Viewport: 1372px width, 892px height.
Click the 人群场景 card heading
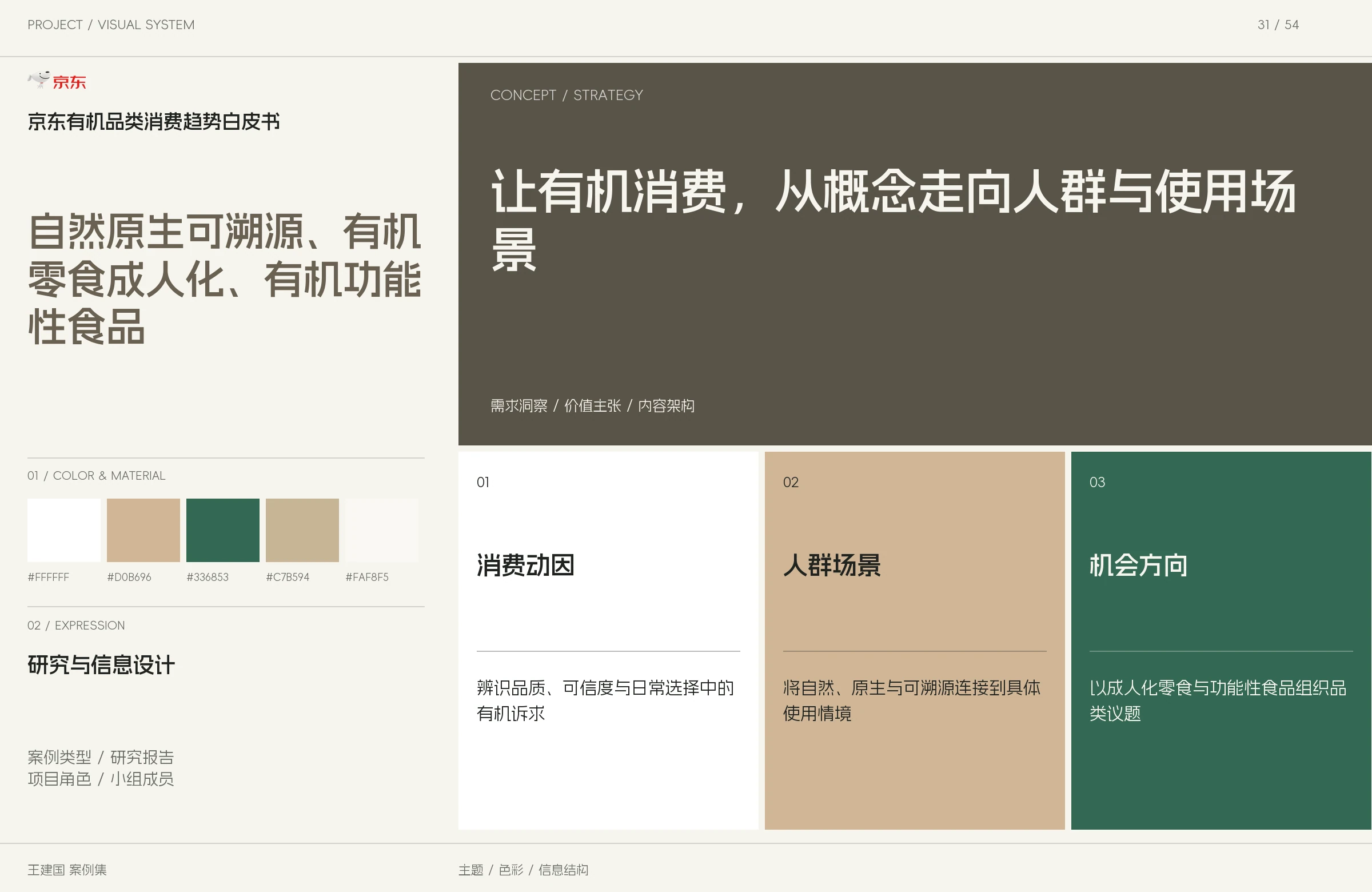[x=832, y=565]
